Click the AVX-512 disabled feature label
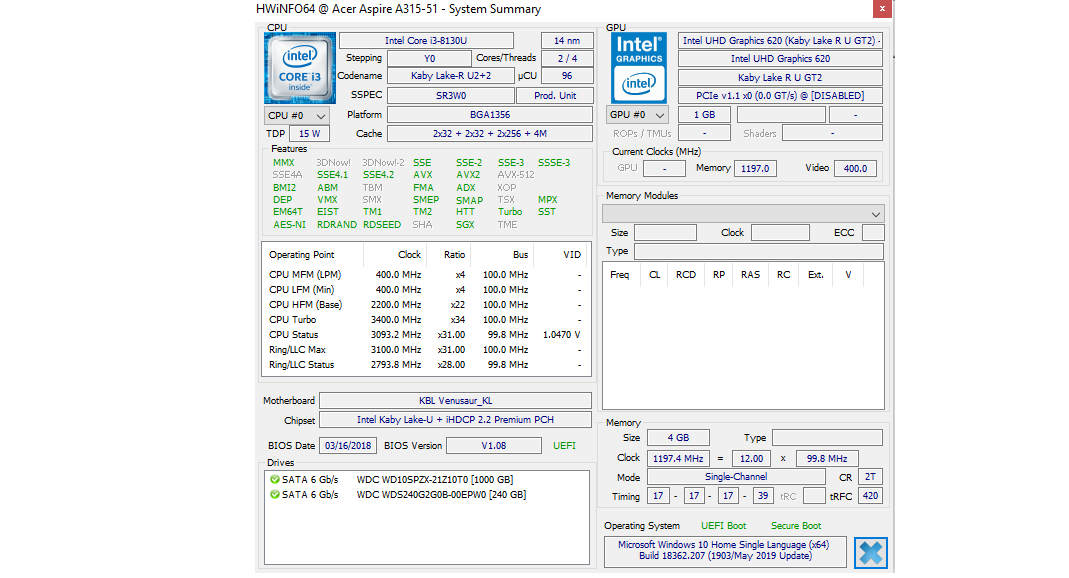Screen dimensions: 1069x578 (x=516, y=174)
